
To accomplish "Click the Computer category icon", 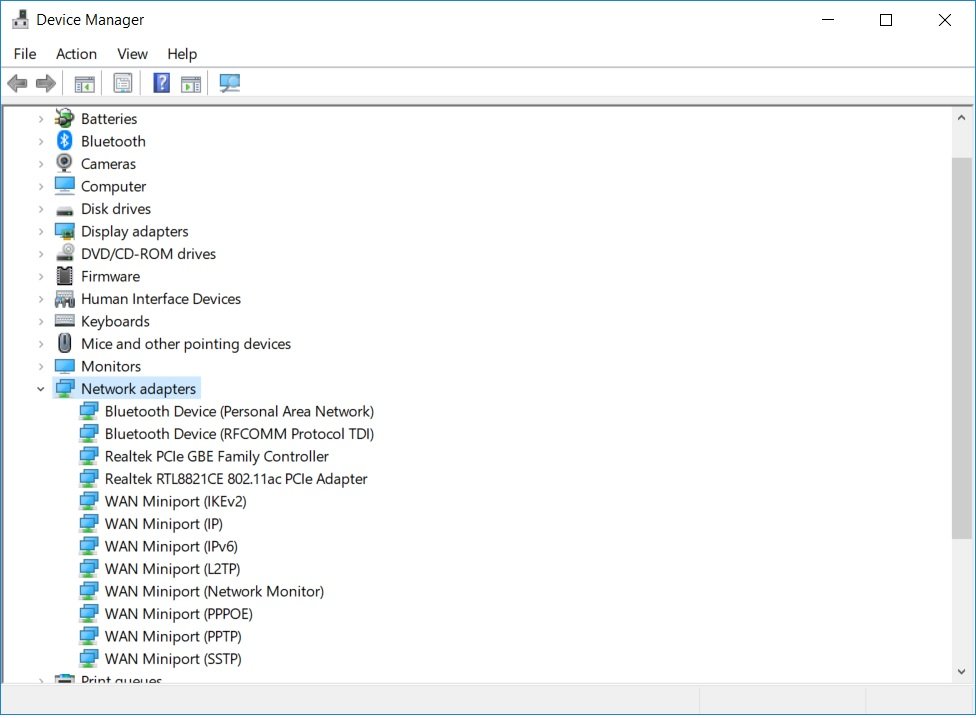I will coord(65,185).
